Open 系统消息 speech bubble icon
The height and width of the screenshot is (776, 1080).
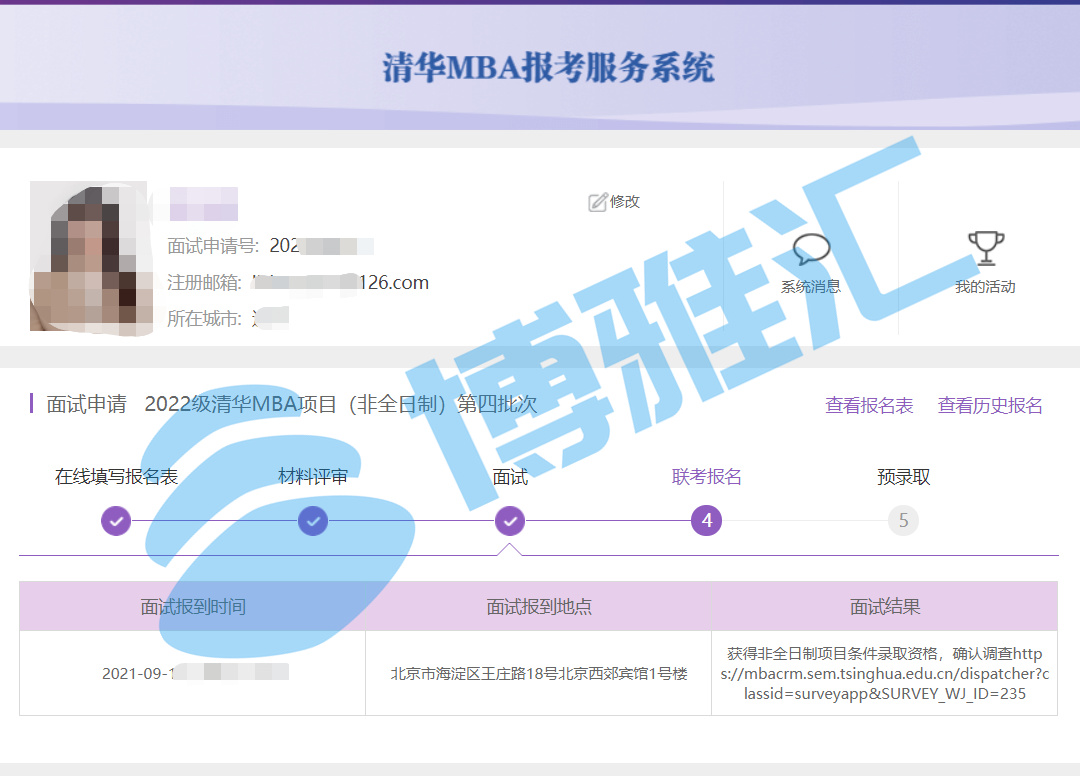click(x=811, y=249)
